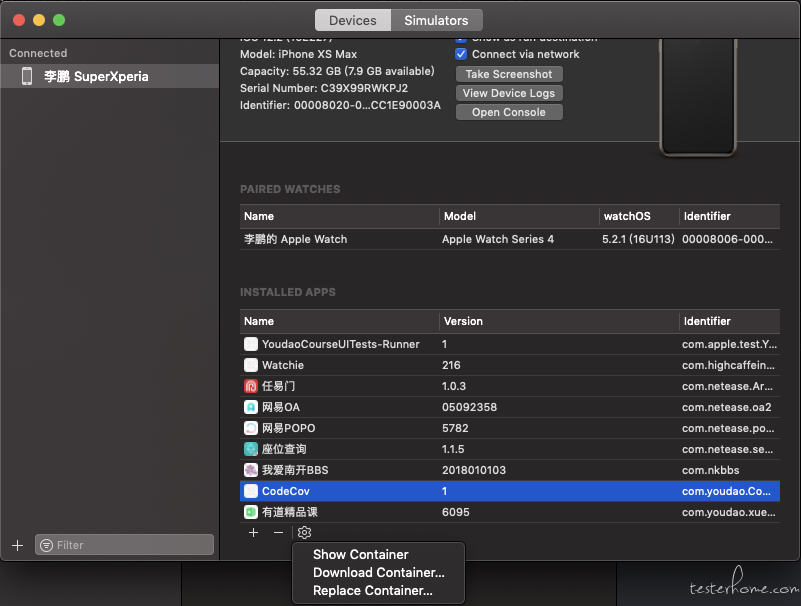This screenshot has width=801, height=606.
Task: Click the Model column header in Paired Watches
Action: click(519, 216)
